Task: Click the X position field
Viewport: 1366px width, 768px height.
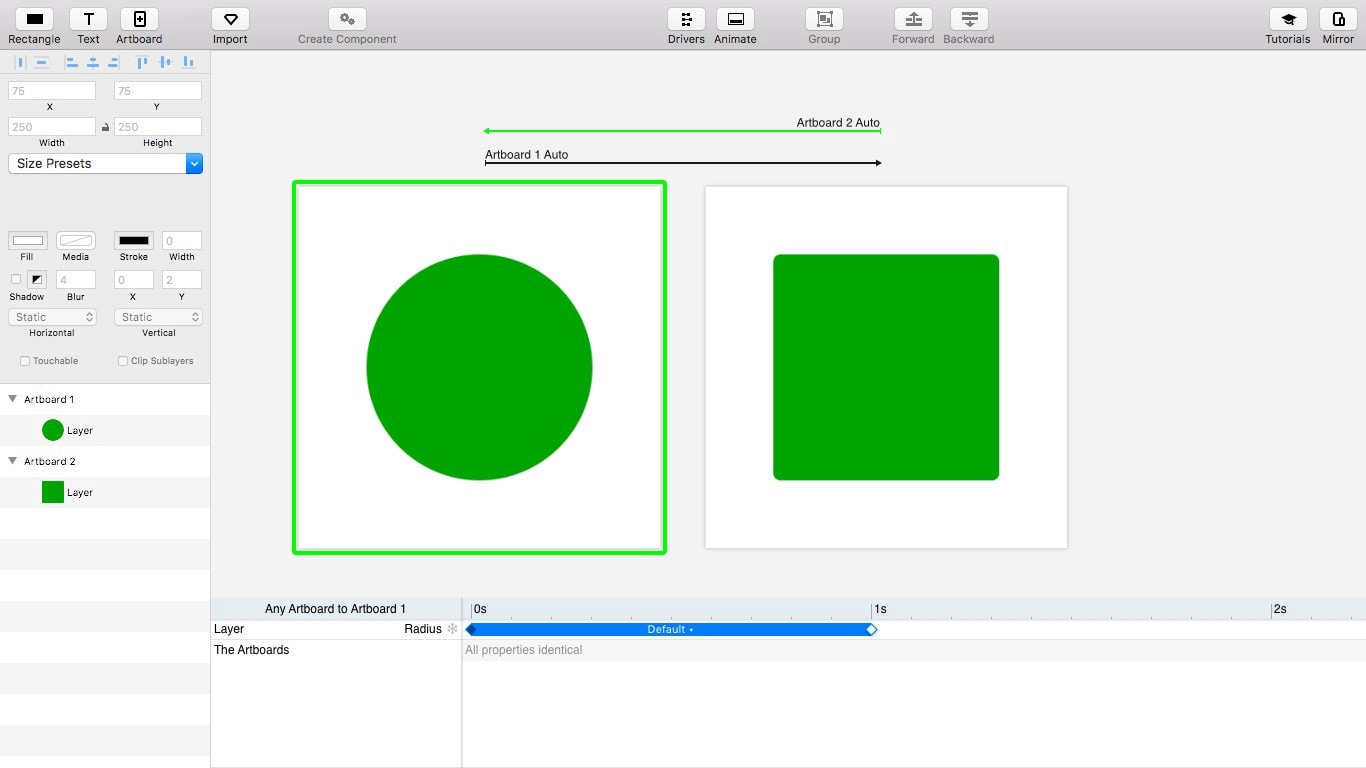Action: coord(52,91)
